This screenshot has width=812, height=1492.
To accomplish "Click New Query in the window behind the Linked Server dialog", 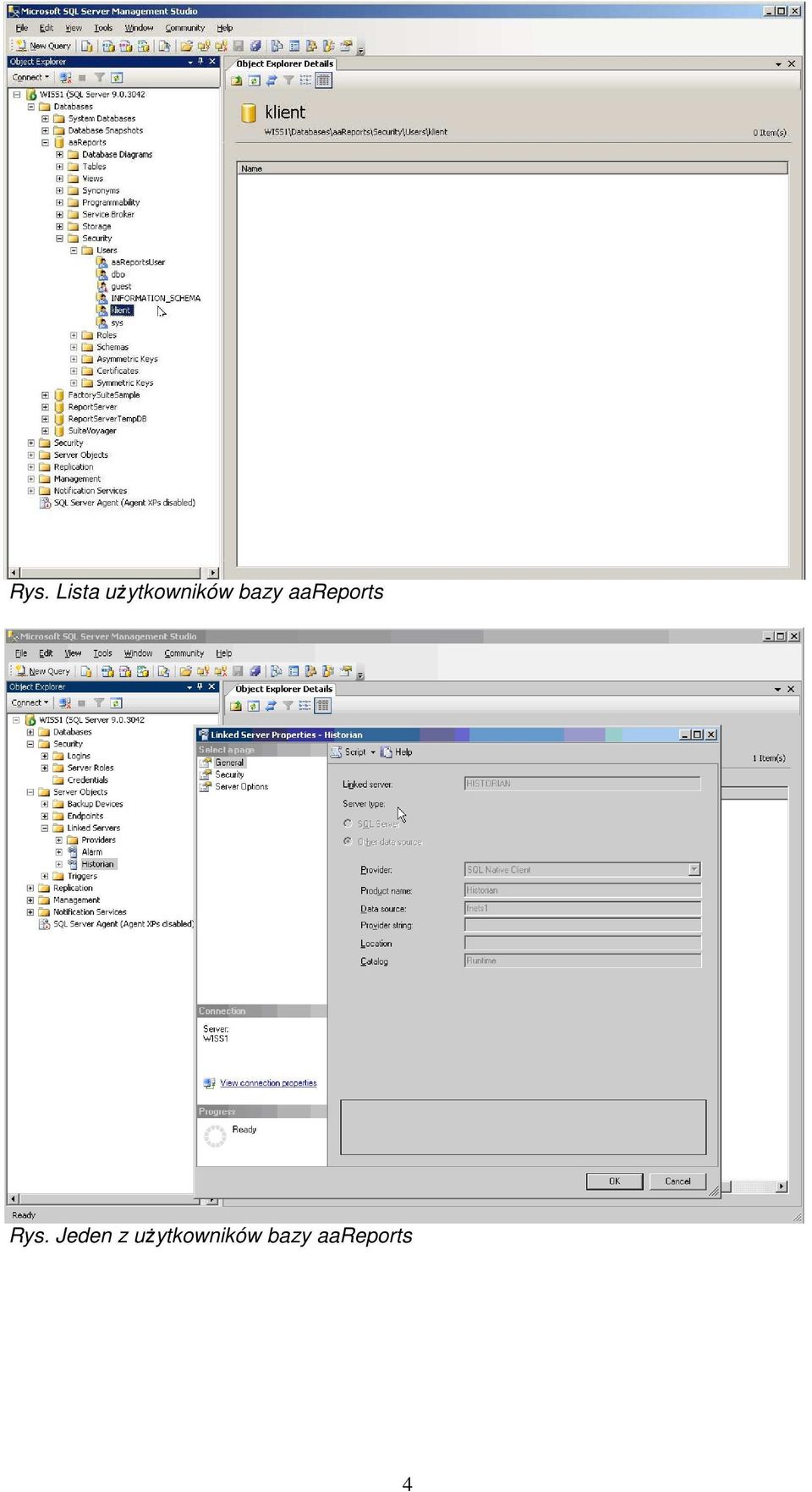I will point(43,671).
